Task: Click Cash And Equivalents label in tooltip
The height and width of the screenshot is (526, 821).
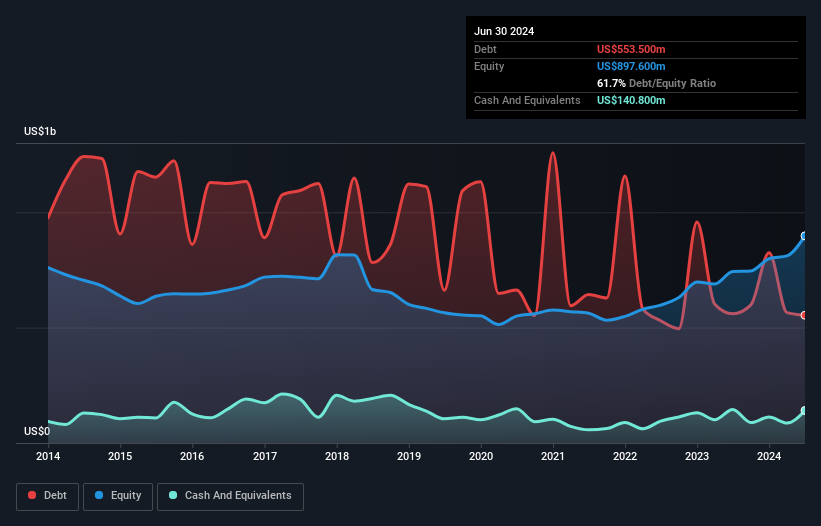Action: pyautogui.click(x=527, y=100)
